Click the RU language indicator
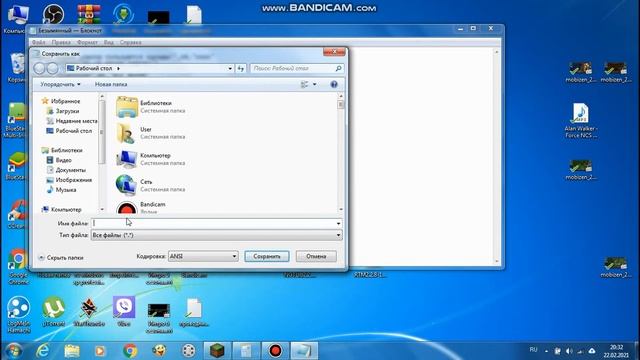This screenshot has height=360, width=640. coord(533,350)
